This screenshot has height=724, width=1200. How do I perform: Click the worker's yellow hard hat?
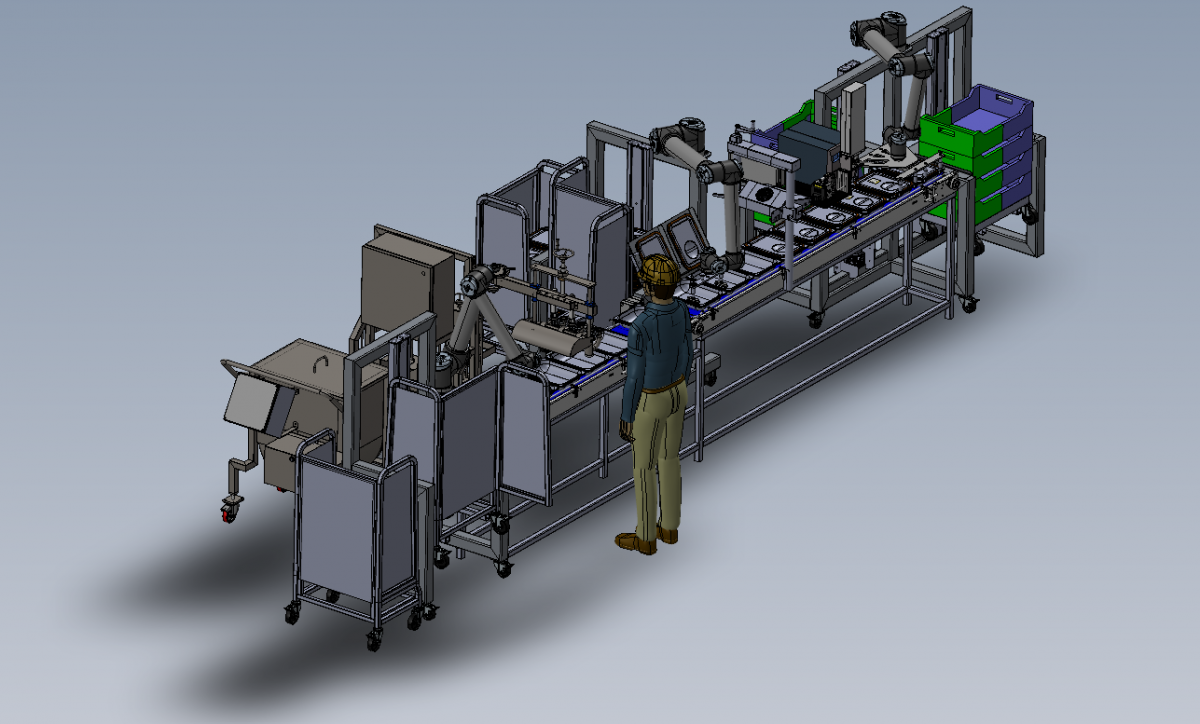[x=658, y=269]
